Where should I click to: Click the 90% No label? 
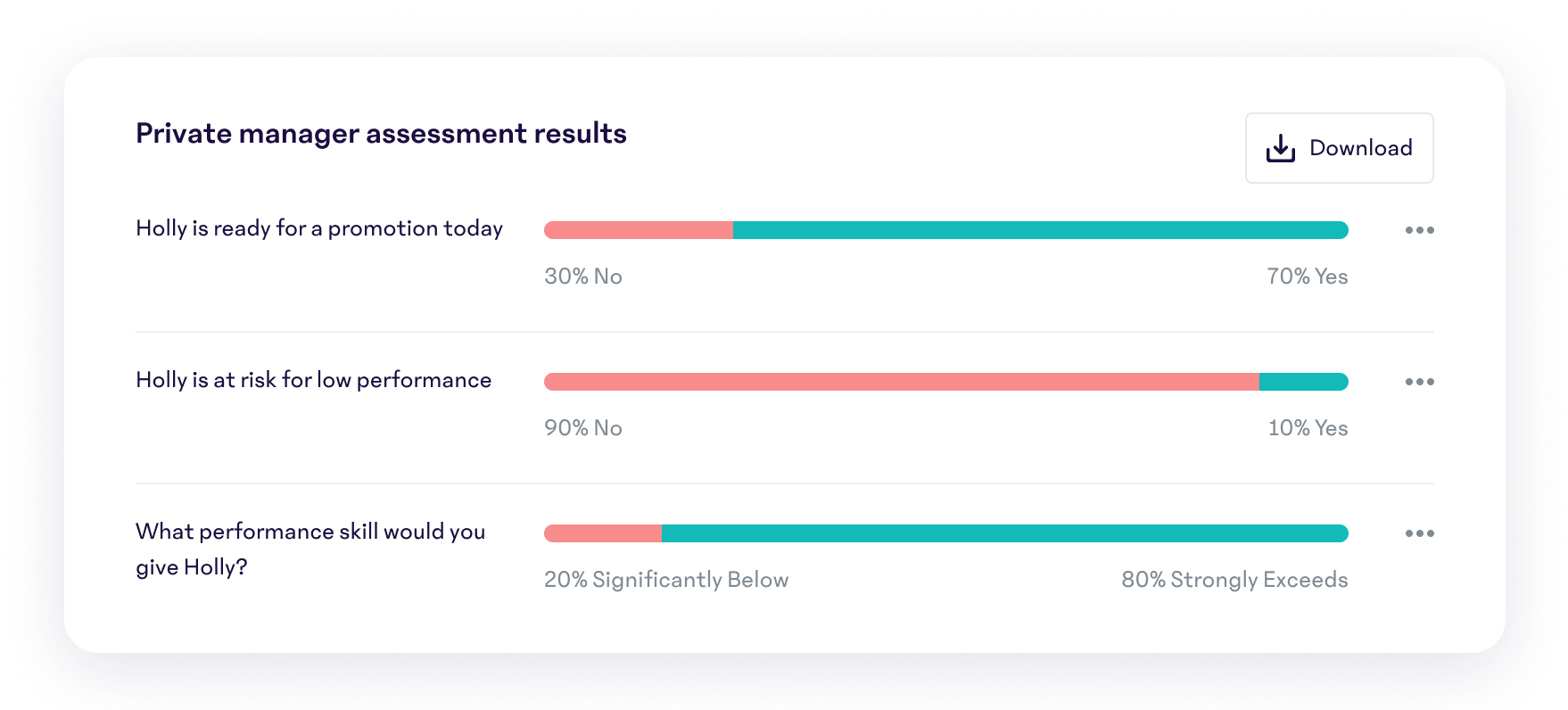pos(582,428)
